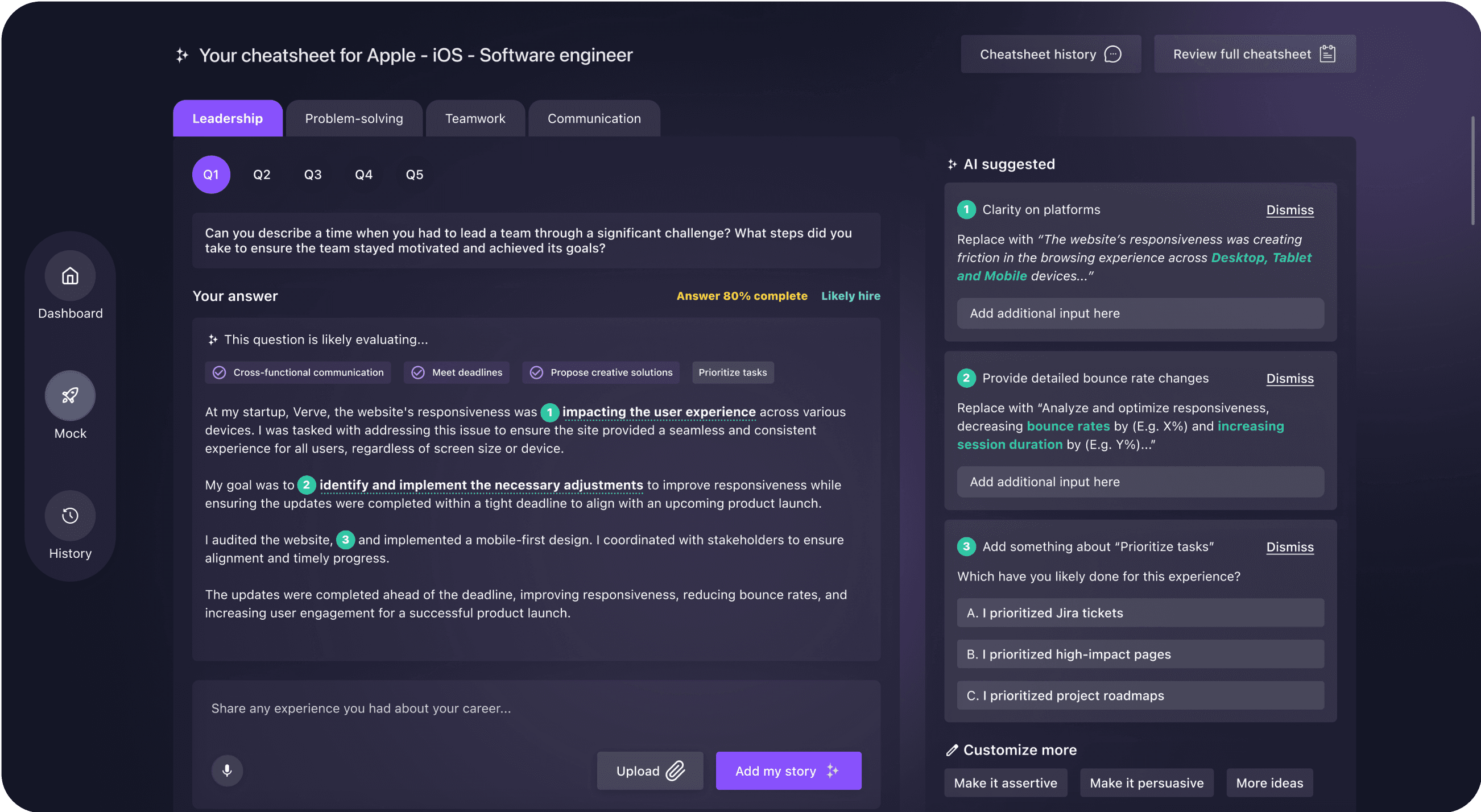Click highlighted 'identify and implement the necessary adjustments'
The width and height of the screenshot is (1481, 812).
point(481,485)
